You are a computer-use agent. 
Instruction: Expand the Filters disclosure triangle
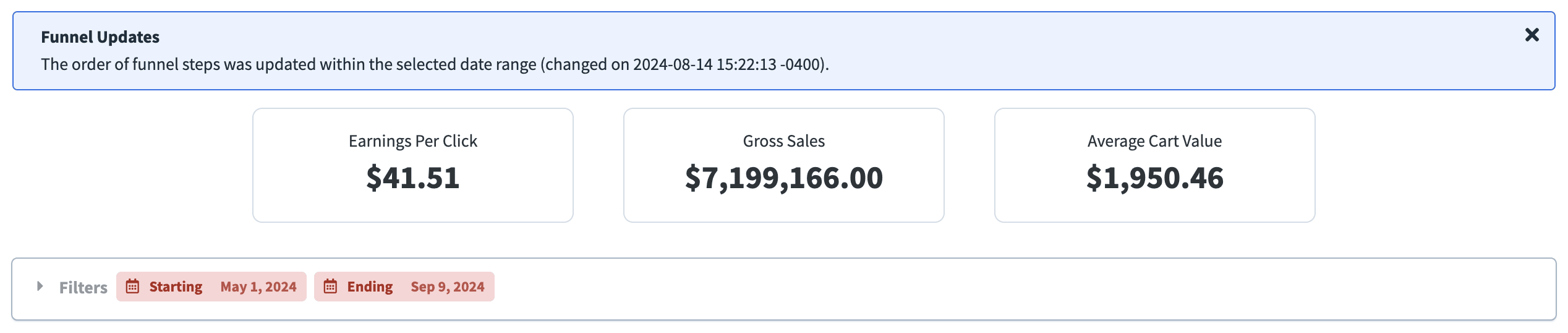(40, 286)
